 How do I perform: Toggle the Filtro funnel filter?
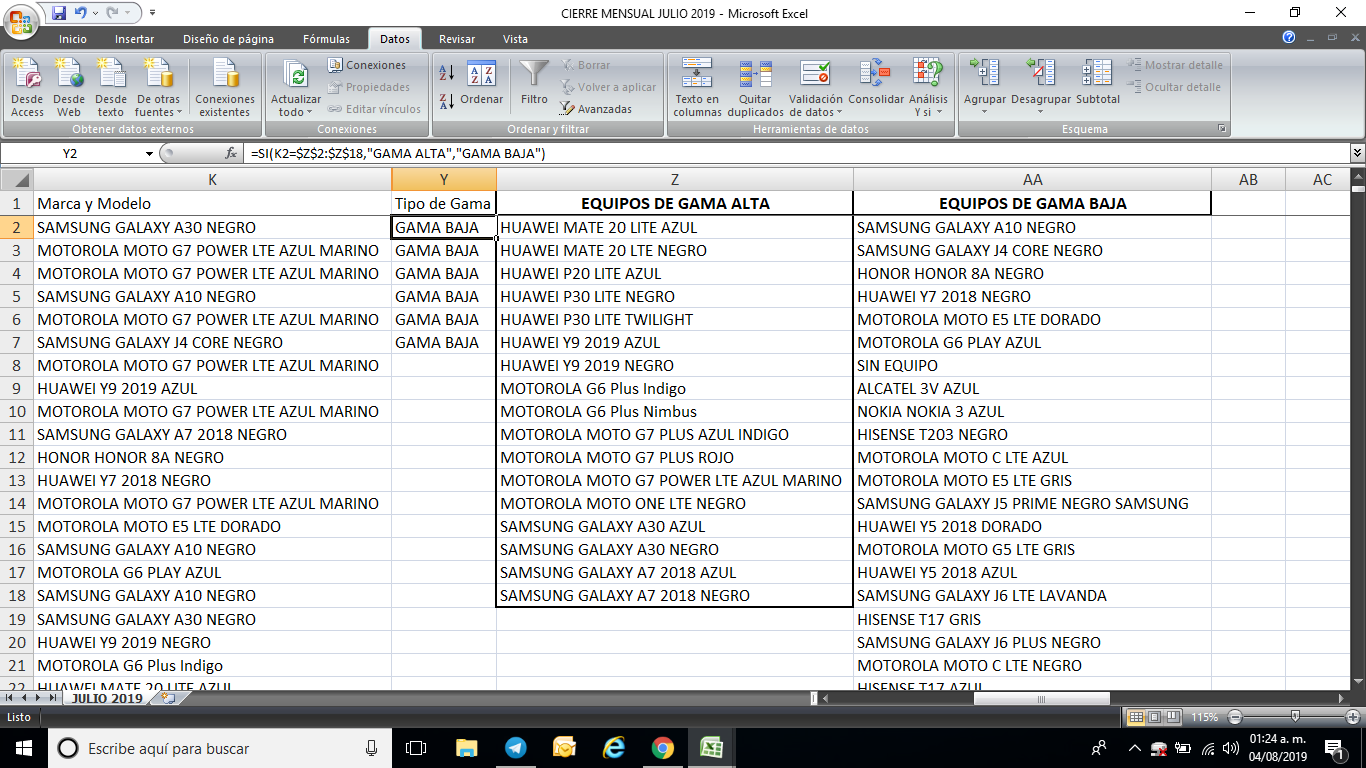[x=534, y=82]
